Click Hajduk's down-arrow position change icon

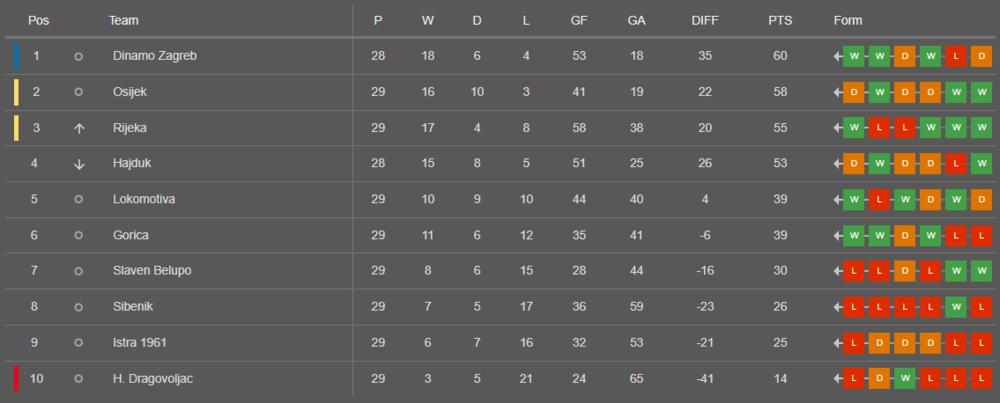point(79,164)
